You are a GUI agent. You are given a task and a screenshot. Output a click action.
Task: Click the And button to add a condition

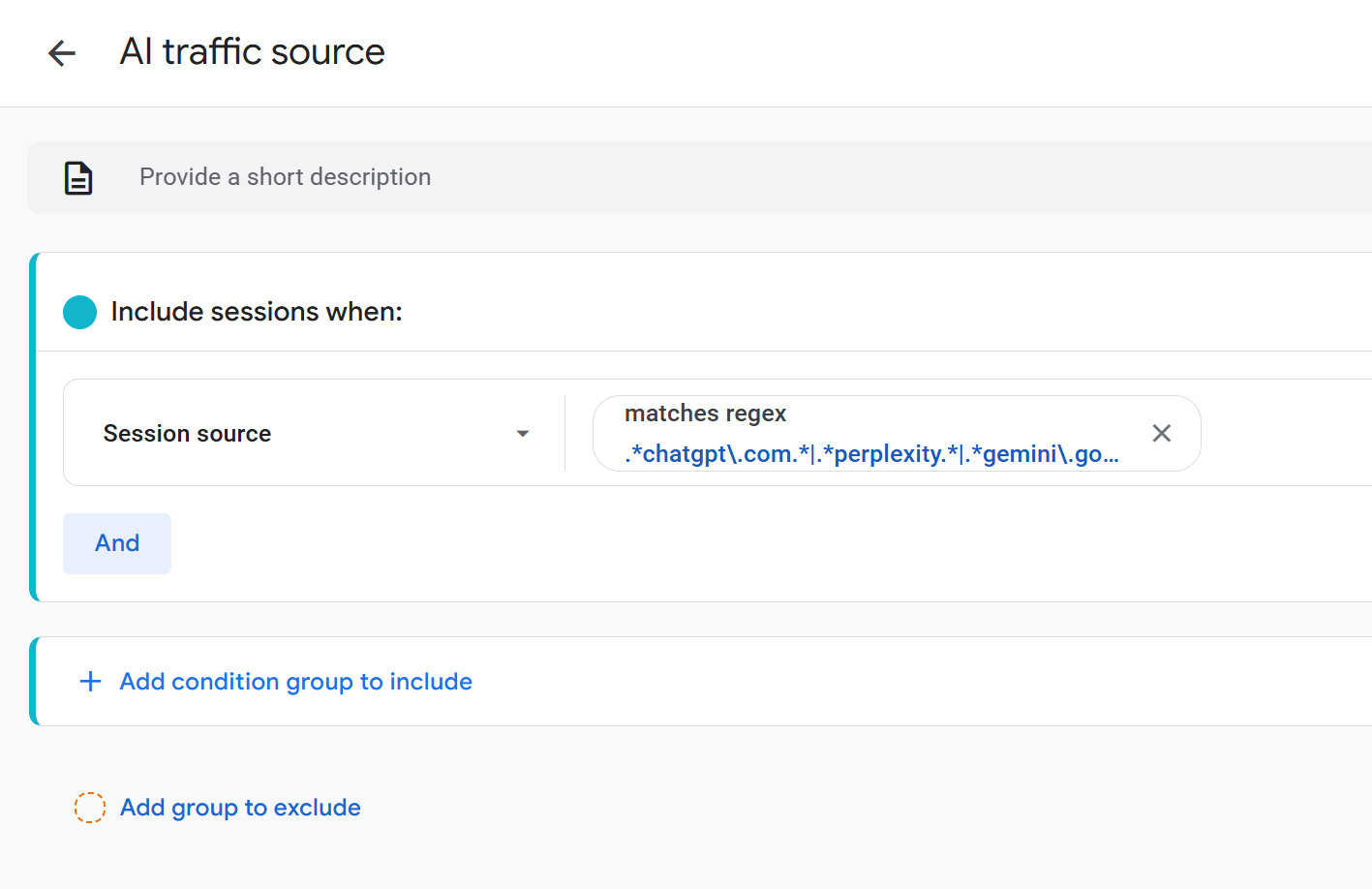click(116, 543)
